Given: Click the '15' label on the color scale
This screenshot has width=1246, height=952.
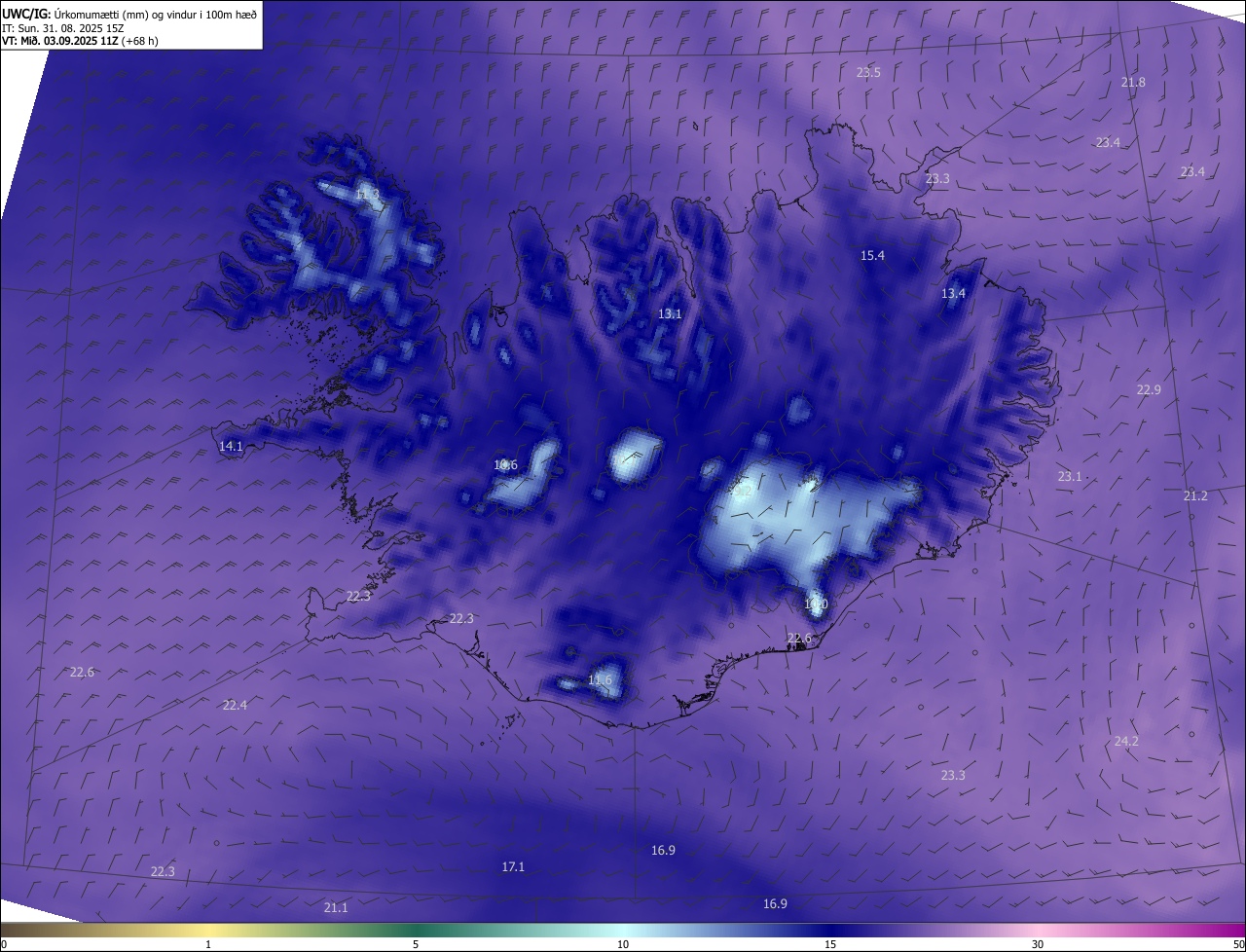Looking at the screenshot, I should point(830,944).
